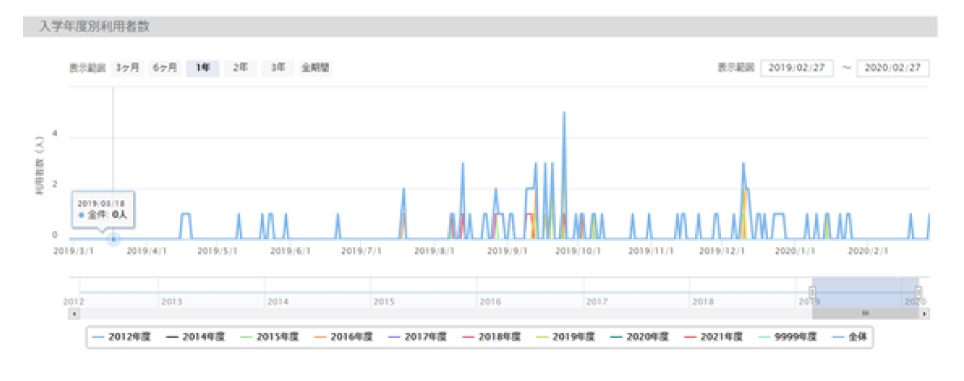Switch to the 1年 range
Screen dimensions: 964x381
(x=203, y=68)
